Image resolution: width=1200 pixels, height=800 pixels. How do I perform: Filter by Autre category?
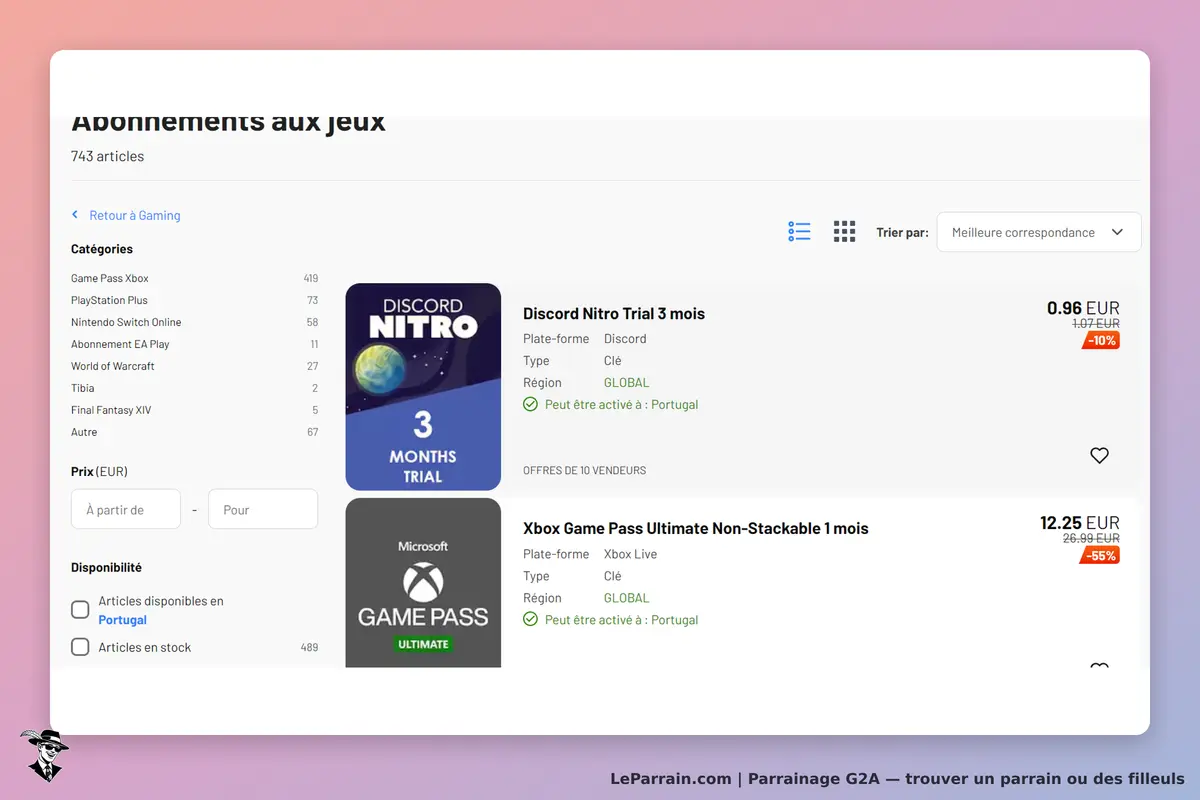pos(84,432)
